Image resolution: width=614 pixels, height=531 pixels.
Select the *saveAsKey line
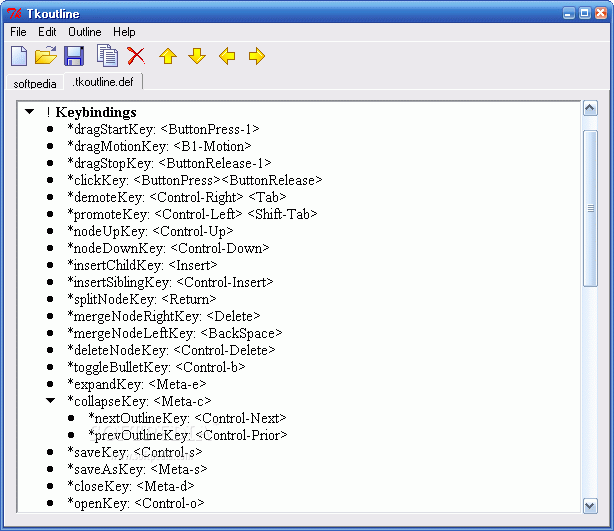click(x=137, y=470)
